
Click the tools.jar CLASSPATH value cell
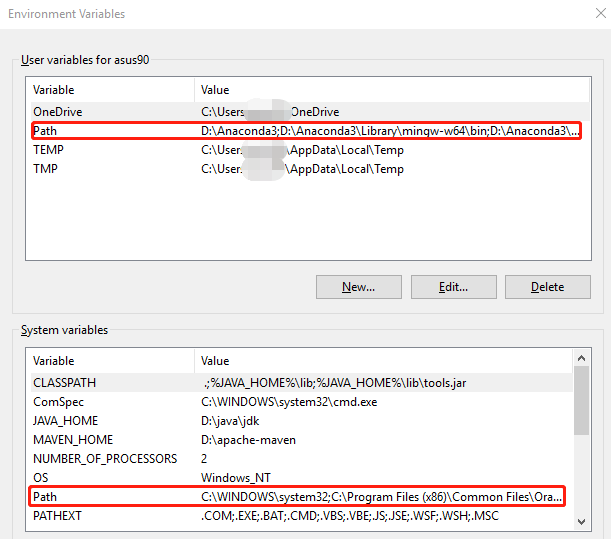coord(335,383)
